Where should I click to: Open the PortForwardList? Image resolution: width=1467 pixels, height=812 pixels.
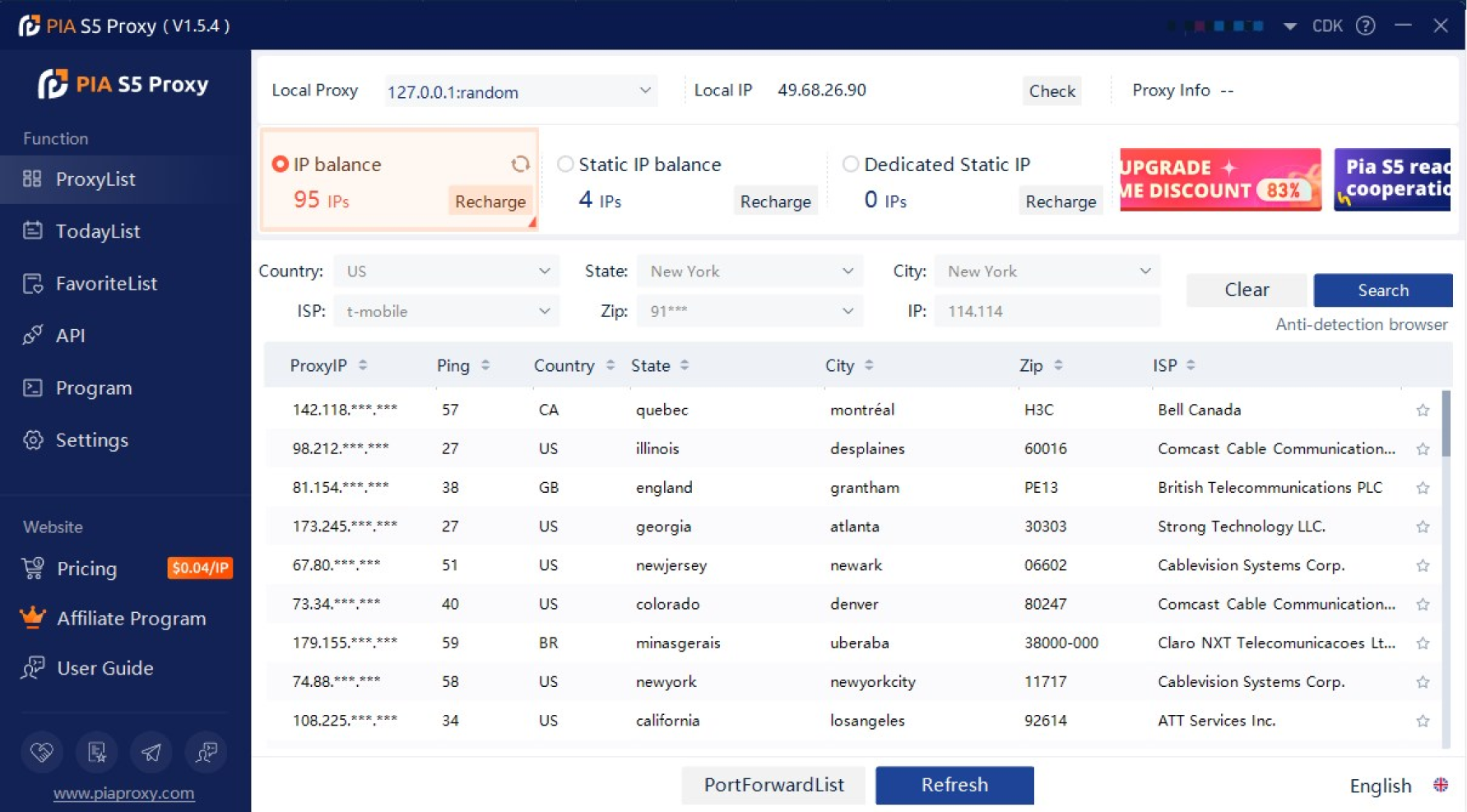pyautogui.click(x=773, y=785)
